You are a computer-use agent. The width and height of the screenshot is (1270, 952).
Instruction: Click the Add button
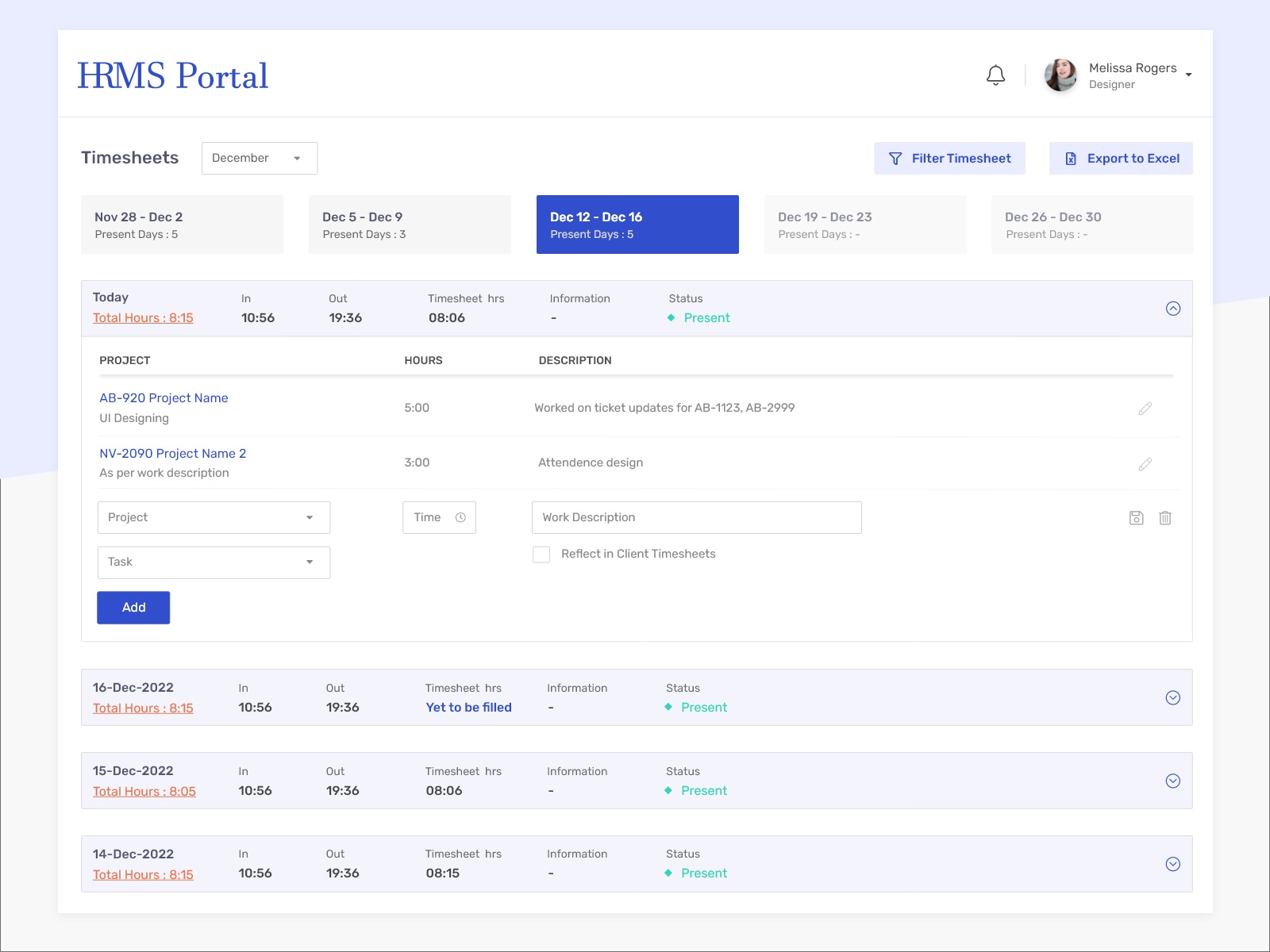point(133,607)
